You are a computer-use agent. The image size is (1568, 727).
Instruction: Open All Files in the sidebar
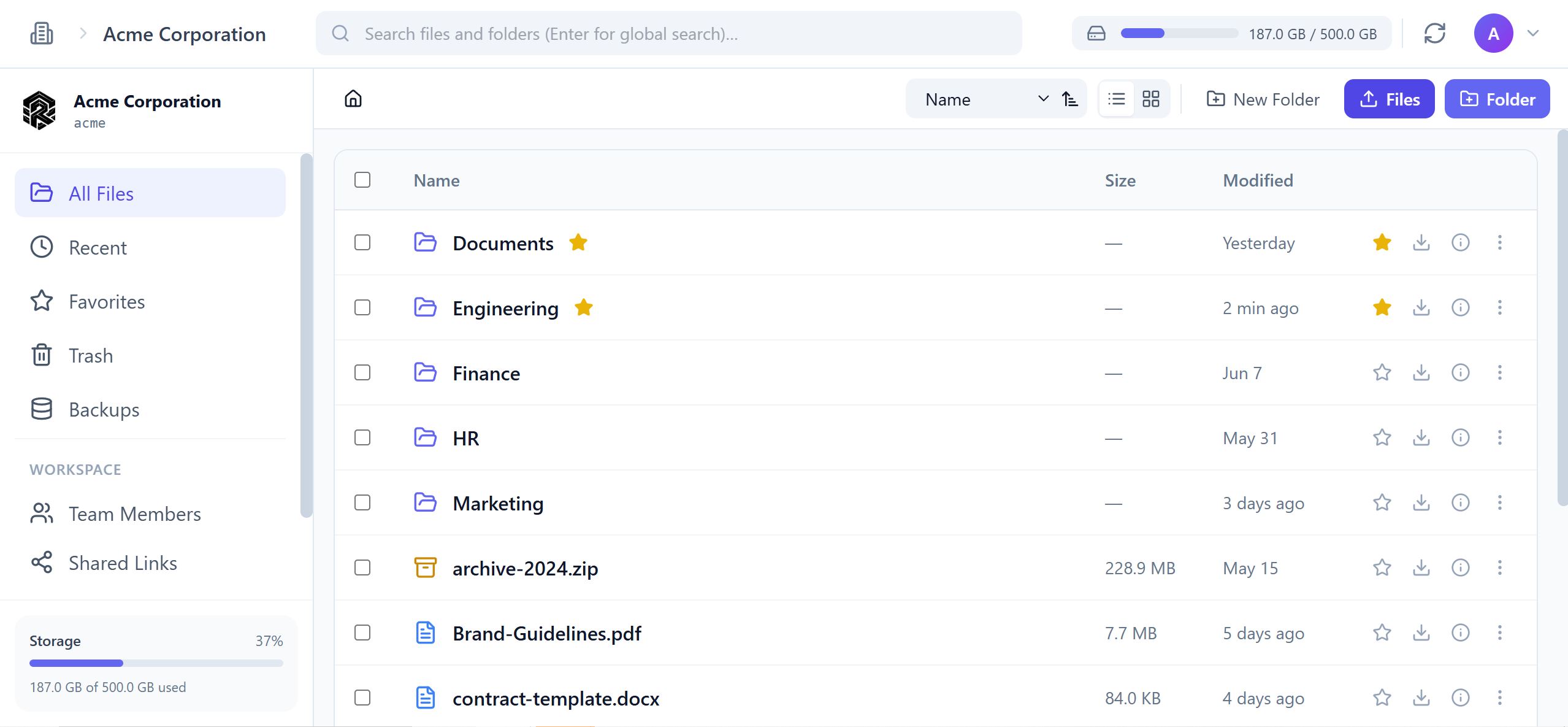(x=150, y=193)
